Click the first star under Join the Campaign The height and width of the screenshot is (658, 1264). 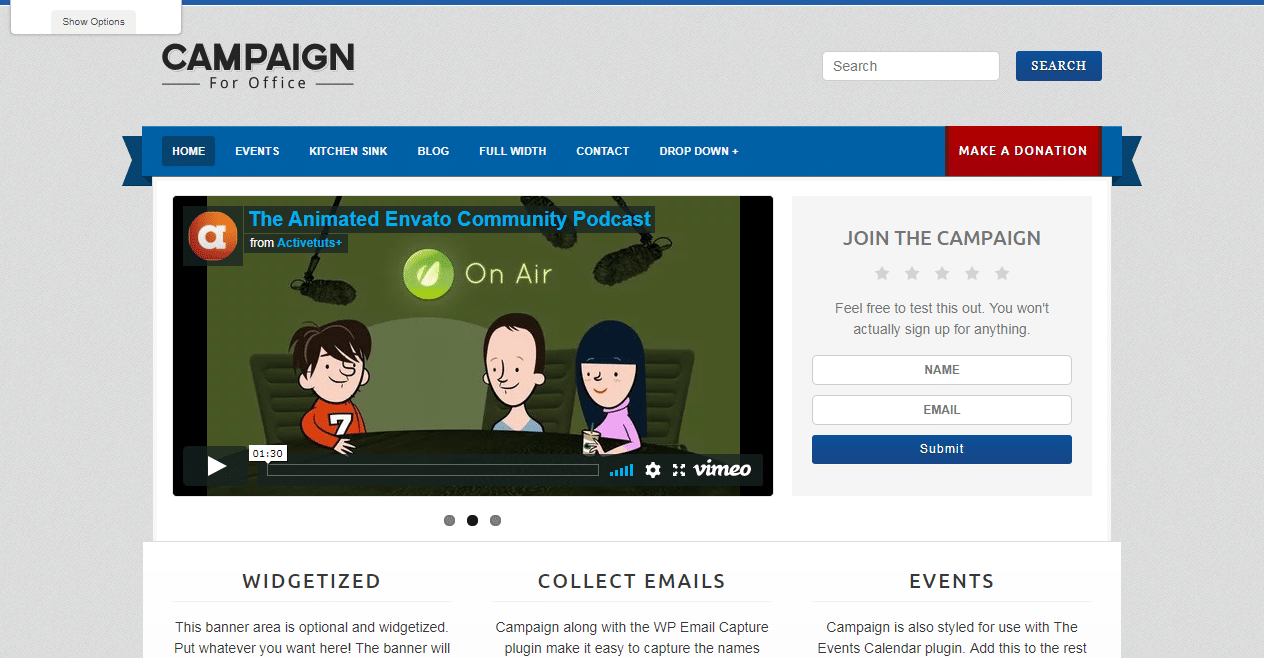(x=882, y=273)
